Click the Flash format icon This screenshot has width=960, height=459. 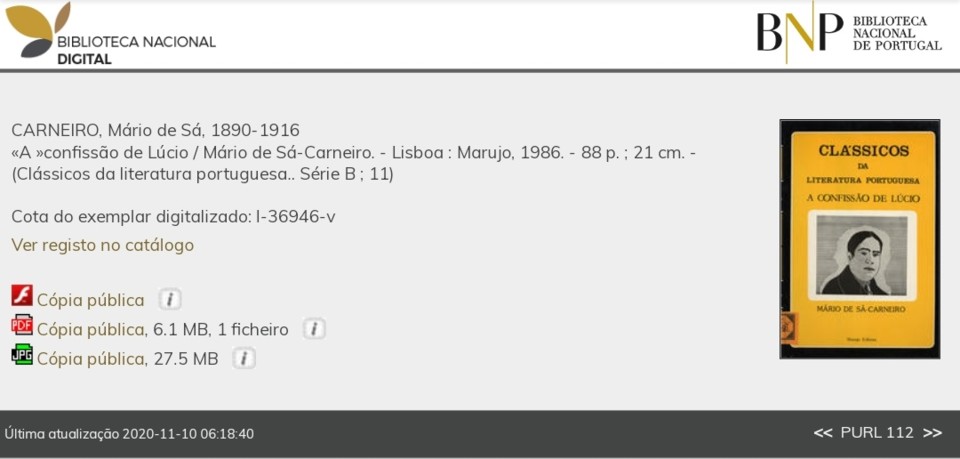point(22,295)
